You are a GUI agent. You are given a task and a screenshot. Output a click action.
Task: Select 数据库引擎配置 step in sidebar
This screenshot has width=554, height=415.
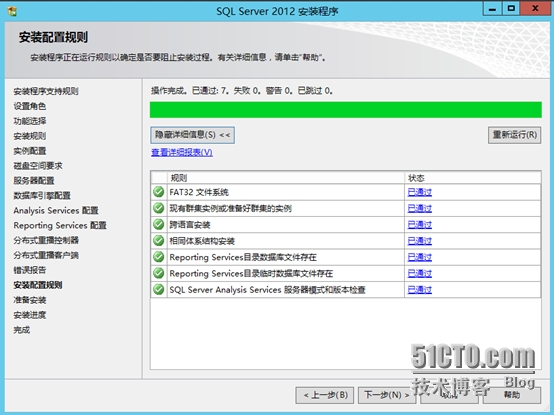coord(42,195)
